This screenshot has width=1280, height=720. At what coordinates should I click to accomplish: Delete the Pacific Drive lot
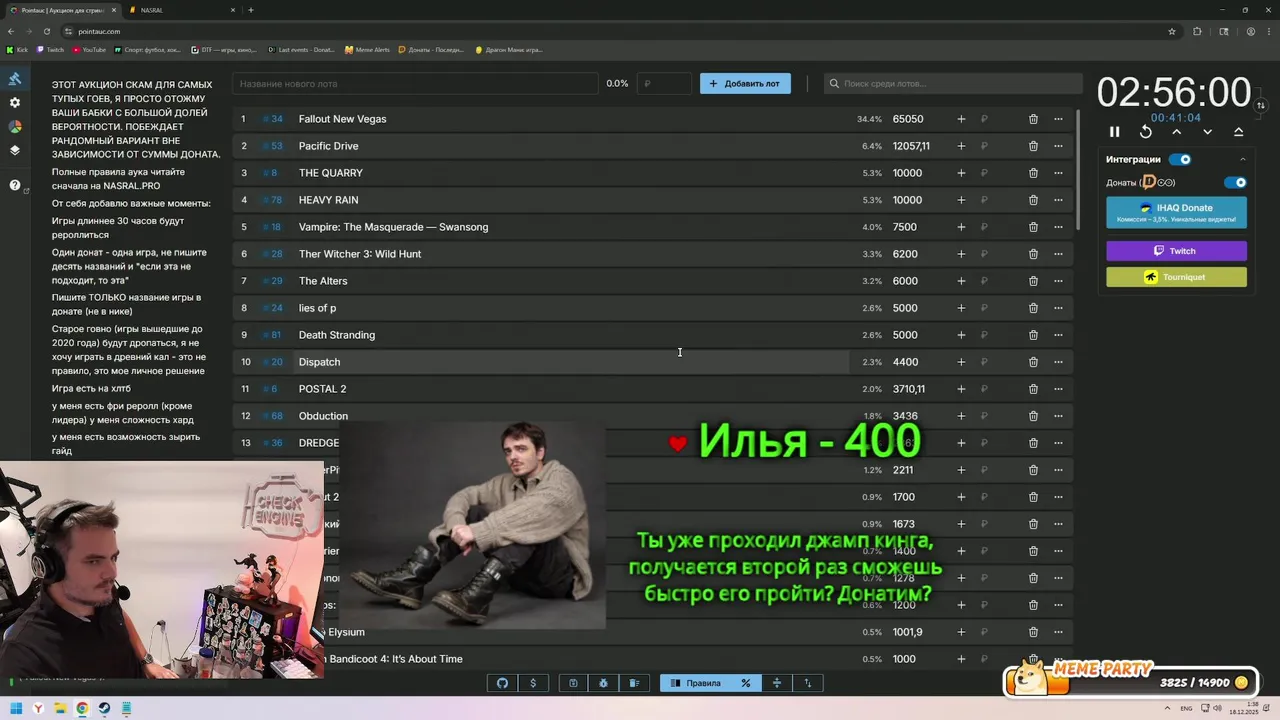[1033, 146]
